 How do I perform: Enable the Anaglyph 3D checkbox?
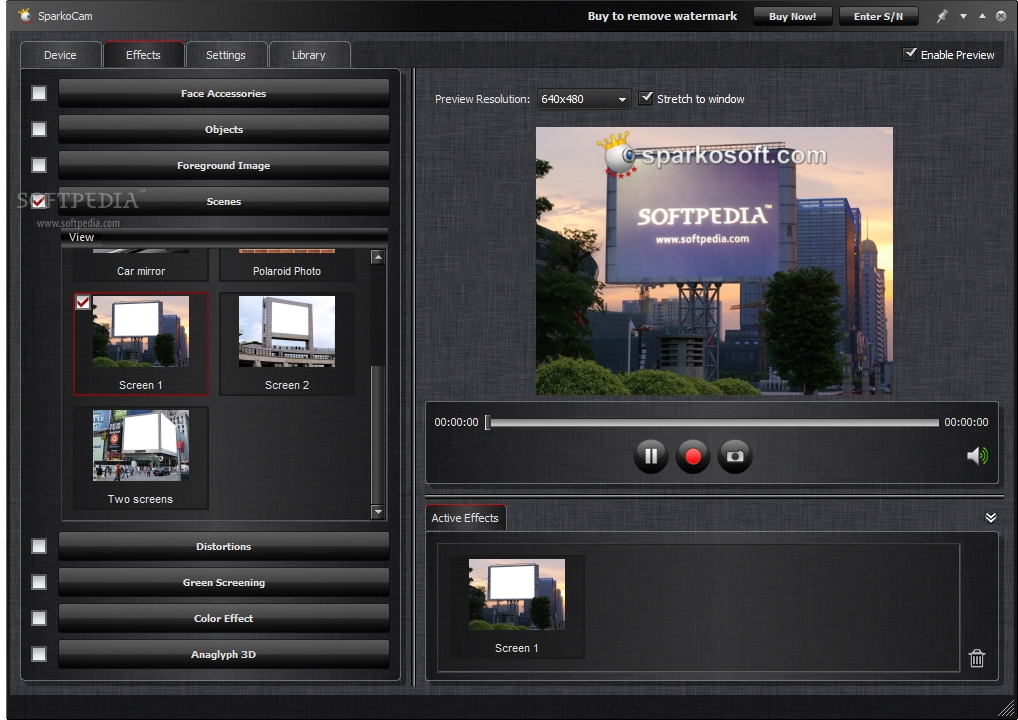39,654
